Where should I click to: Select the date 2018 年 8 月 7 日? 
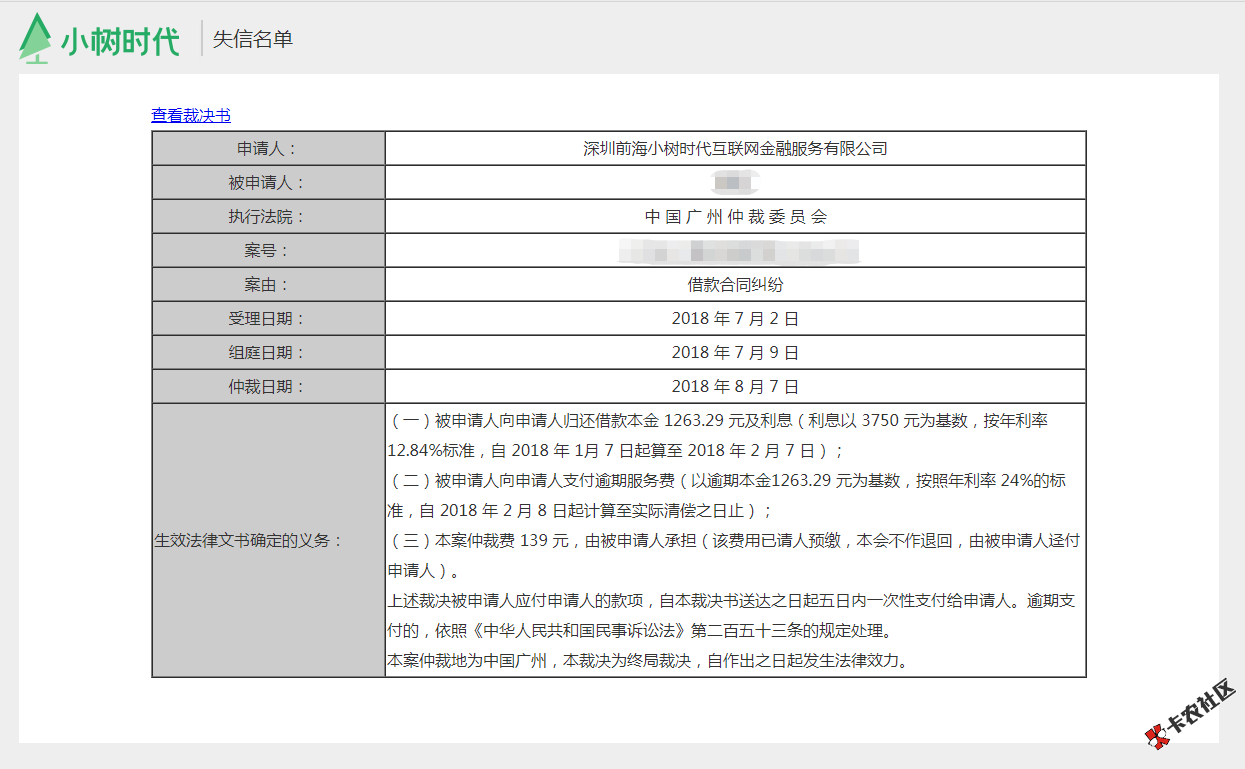click(x=735, y=387)
